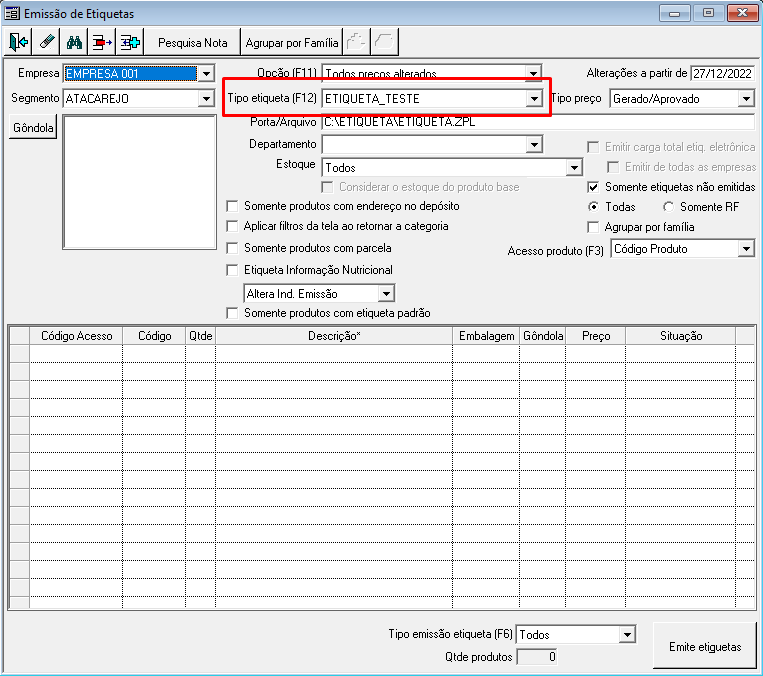The image size is (763, 676).
Task: Open the Segmento dropdown
Action: 206,99
